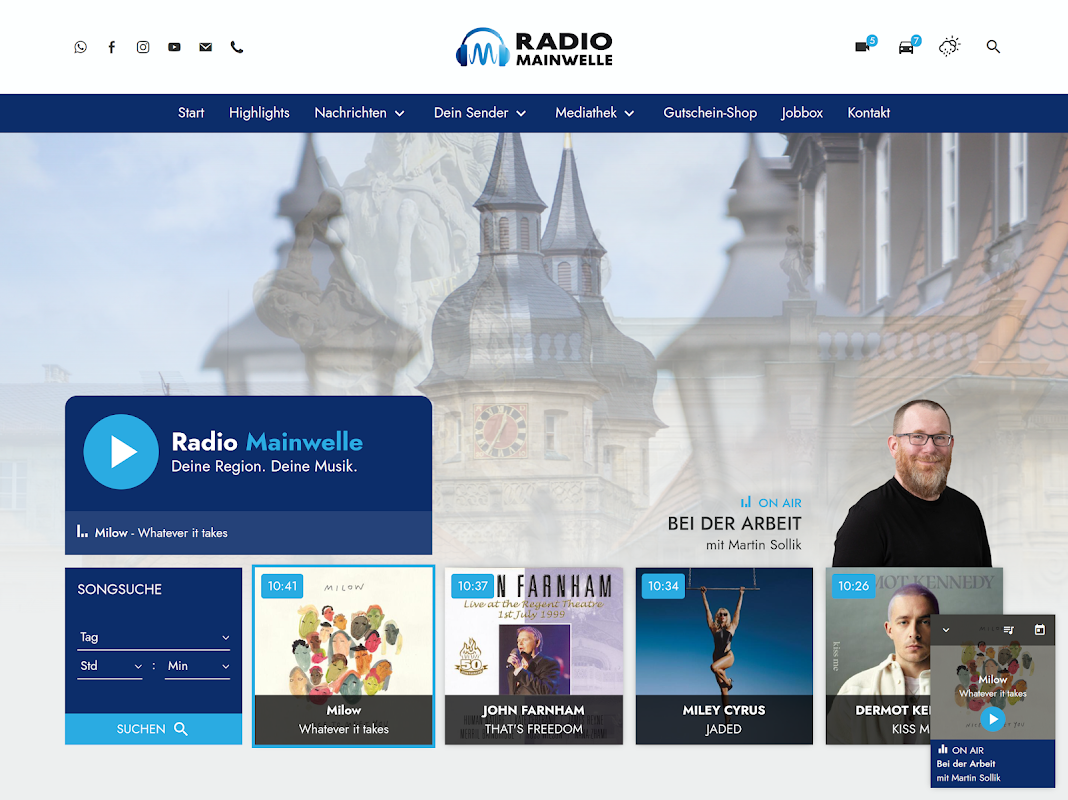The height and width of the screenshot is (800, 1068).
Task: Select John Farnham That's Freedom card
Action: click(534, 656)
